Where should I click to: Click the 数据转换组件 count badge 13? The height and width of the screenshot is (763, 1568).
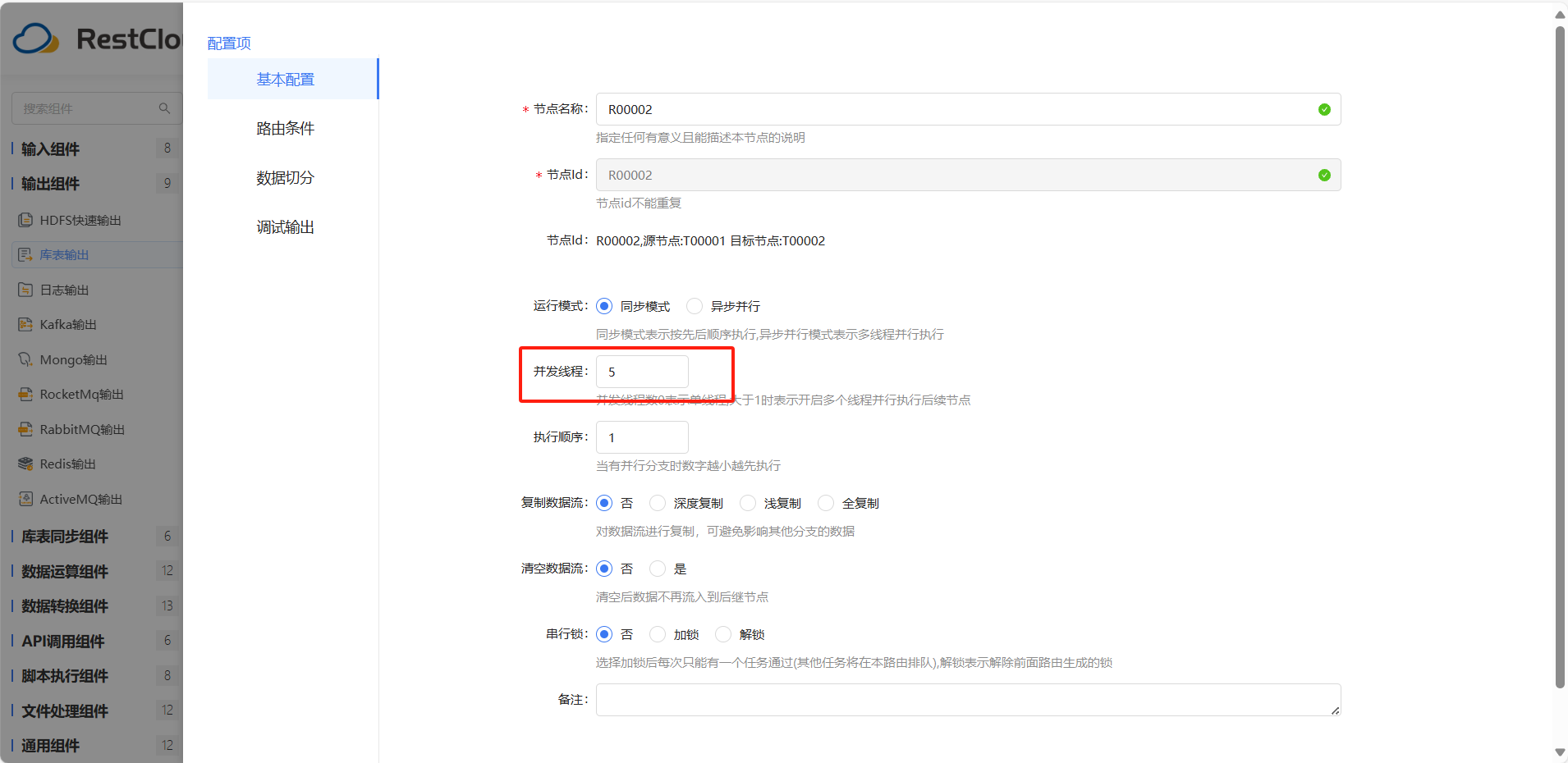tap(167, 605)
